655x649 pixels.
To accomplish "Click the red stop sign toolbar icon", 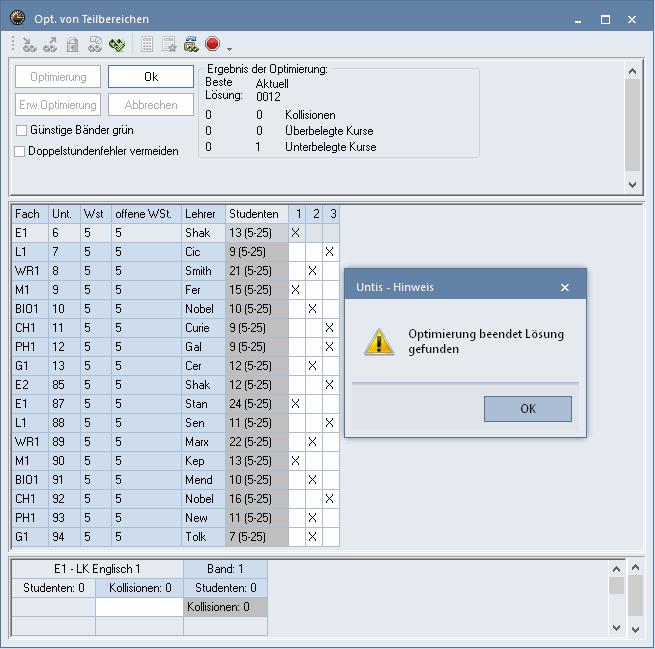I will (213, 43).
